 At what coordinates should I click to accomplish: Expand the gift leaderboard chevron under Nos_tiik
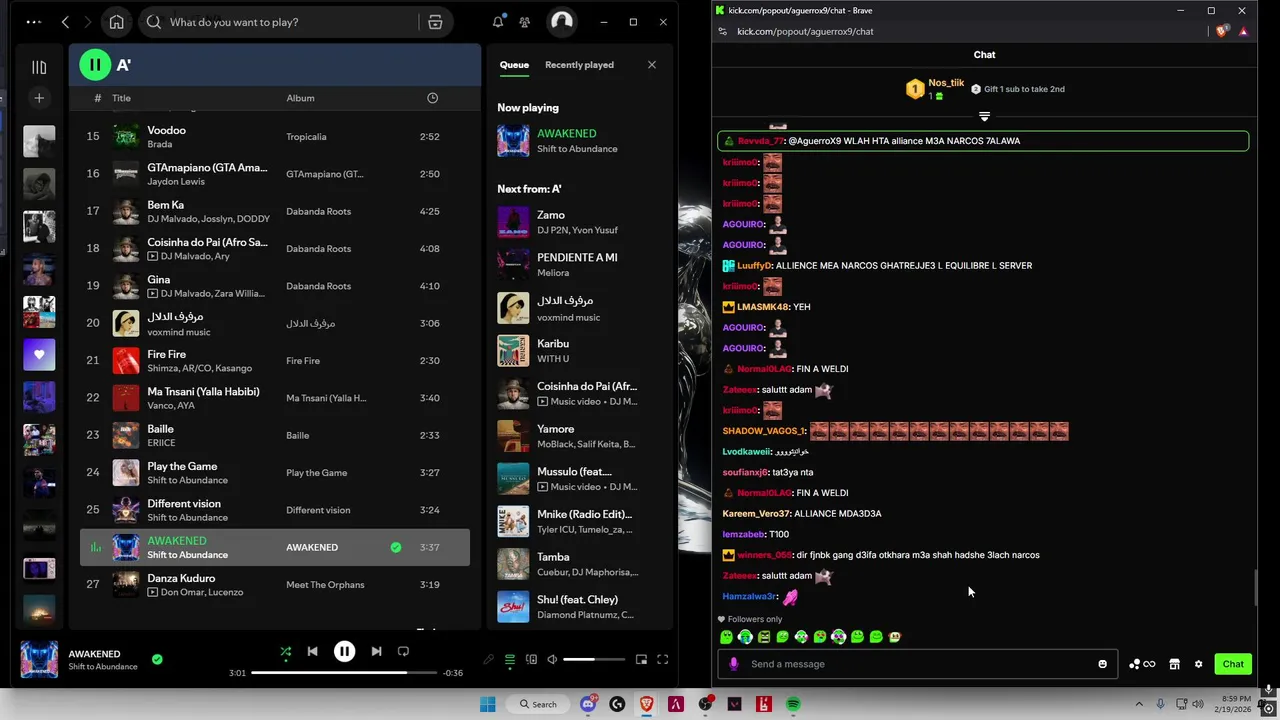(984, 117)
